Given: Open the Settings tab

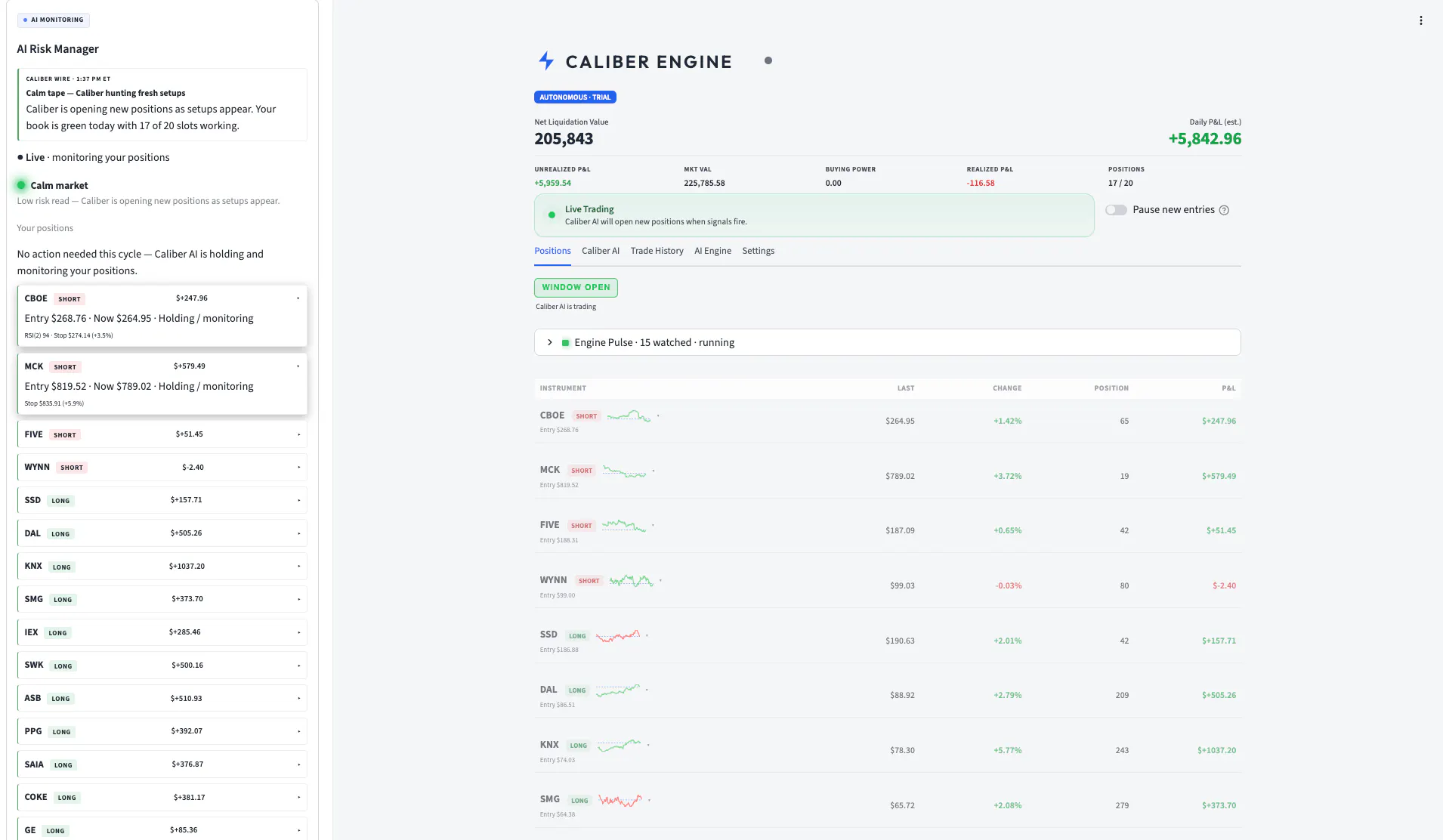Looking at the screenshot, I should (x=758, y=251).
